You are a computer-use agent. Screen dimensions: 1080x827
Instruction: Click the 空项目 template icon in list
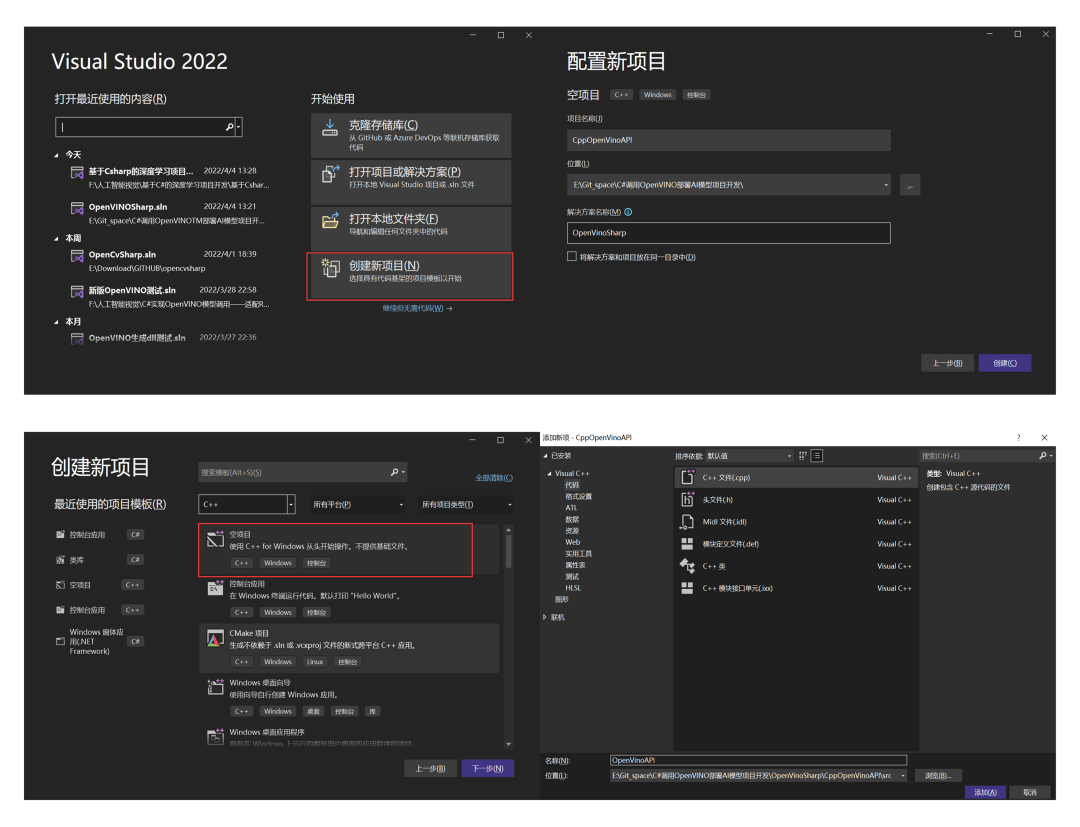216,538
